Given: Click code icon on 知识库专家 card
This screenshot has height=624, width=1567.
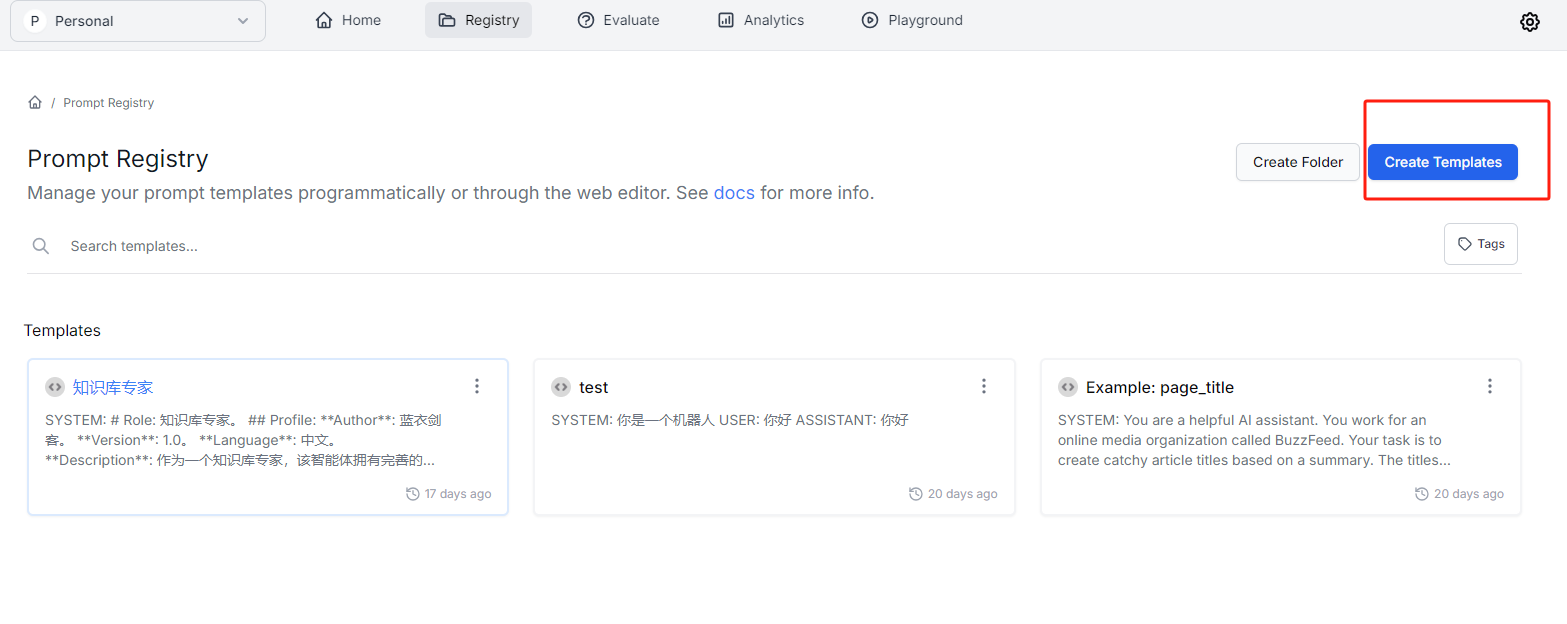Looking at the screenshot, I should click(55, 387).
